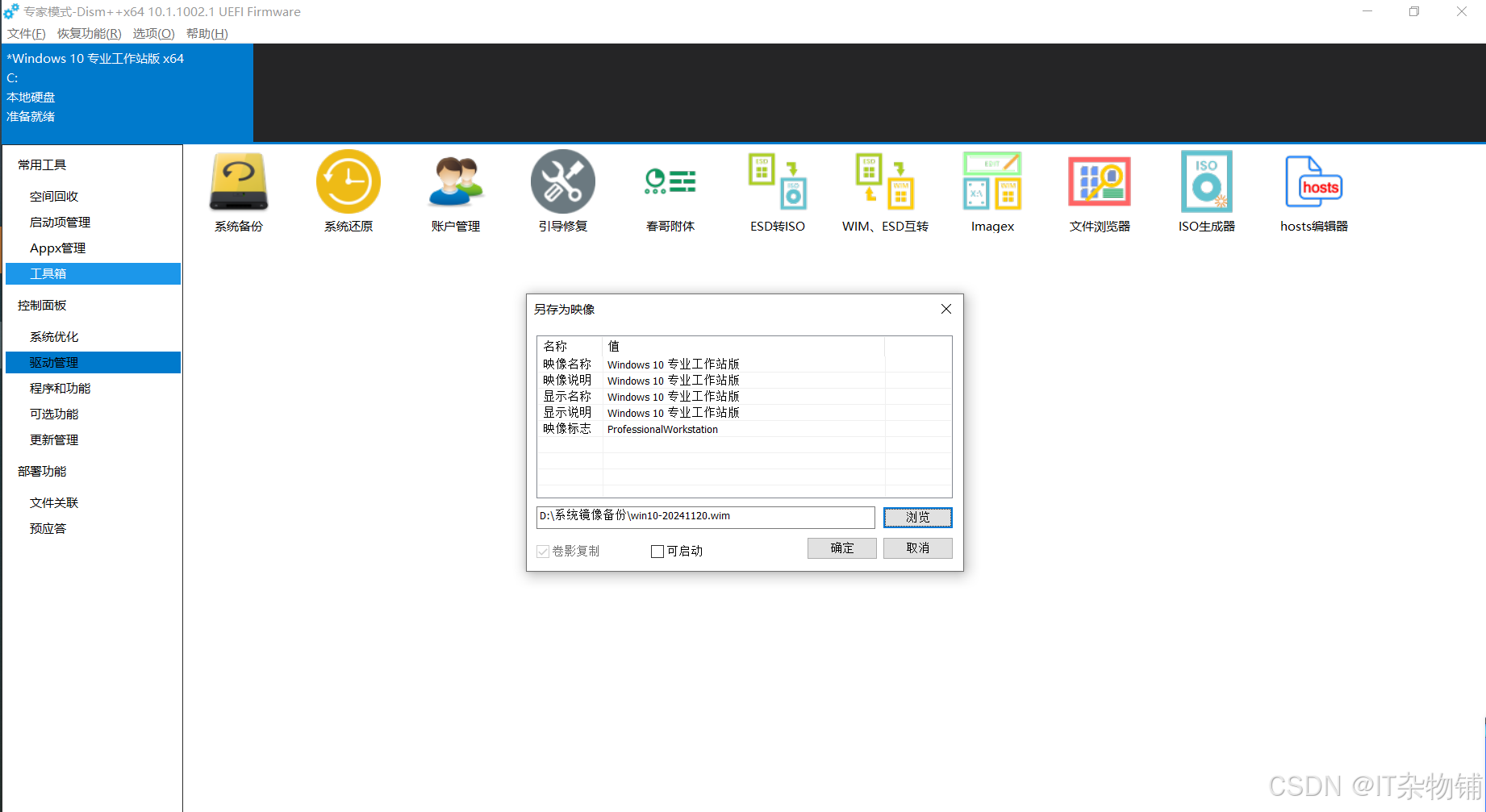The width and height of the screenshot is (1486, 812).
Task: Open the 帮助(H) menu
Action: click(x=207, y=34)
